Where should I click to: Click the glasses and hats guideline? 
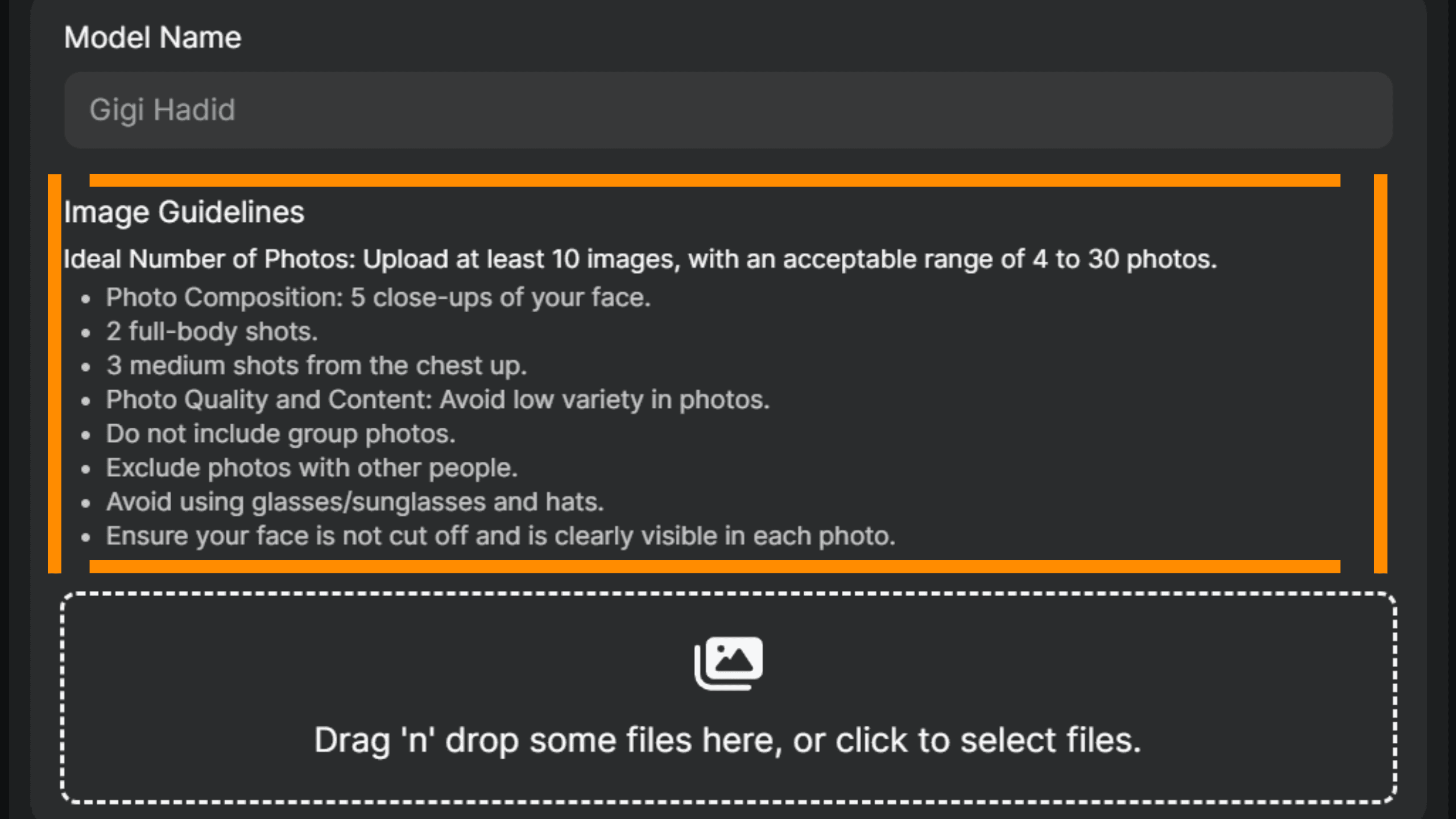point(354,501)
